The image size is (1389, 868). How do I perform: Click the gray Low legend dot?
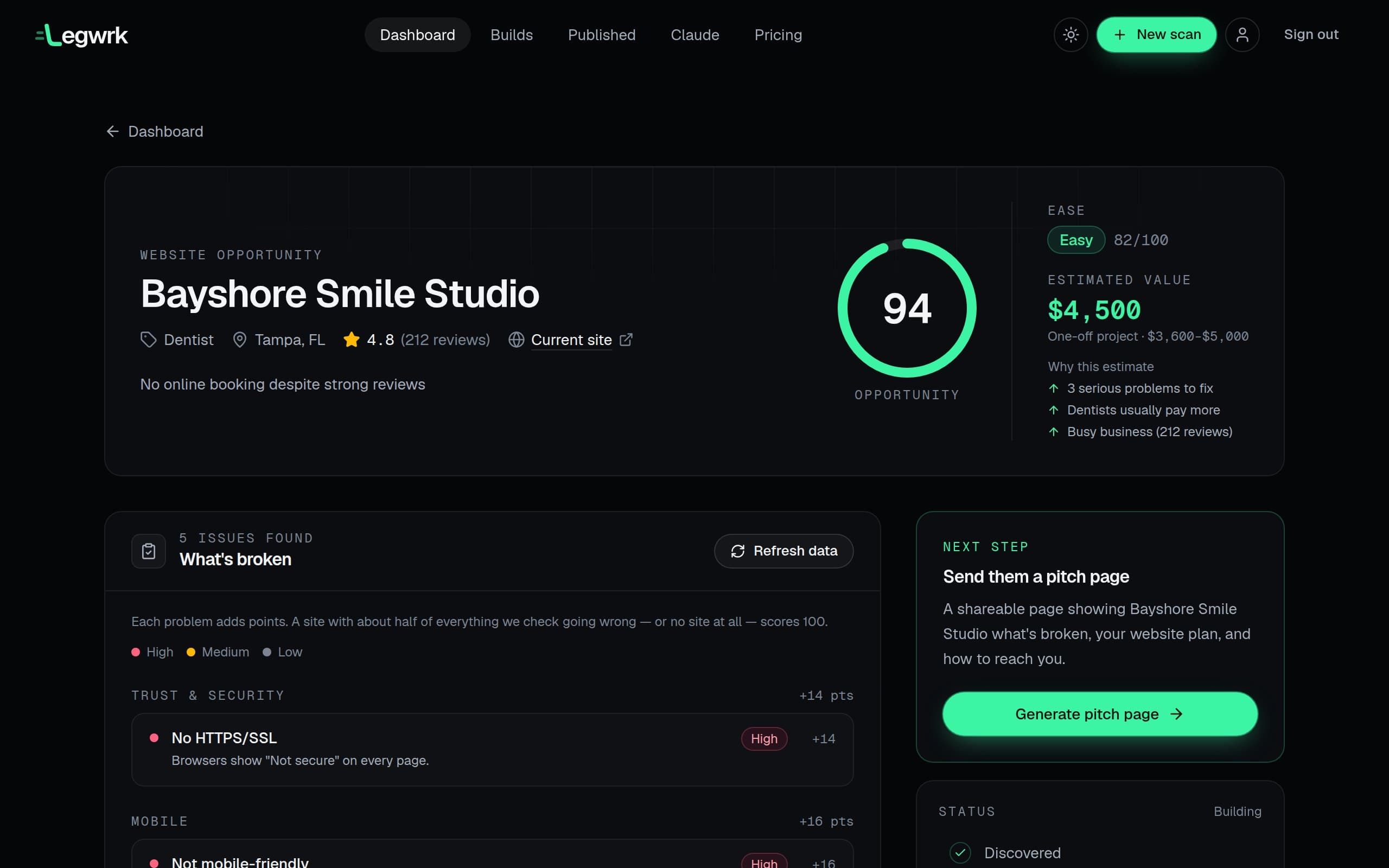[267, 652]
